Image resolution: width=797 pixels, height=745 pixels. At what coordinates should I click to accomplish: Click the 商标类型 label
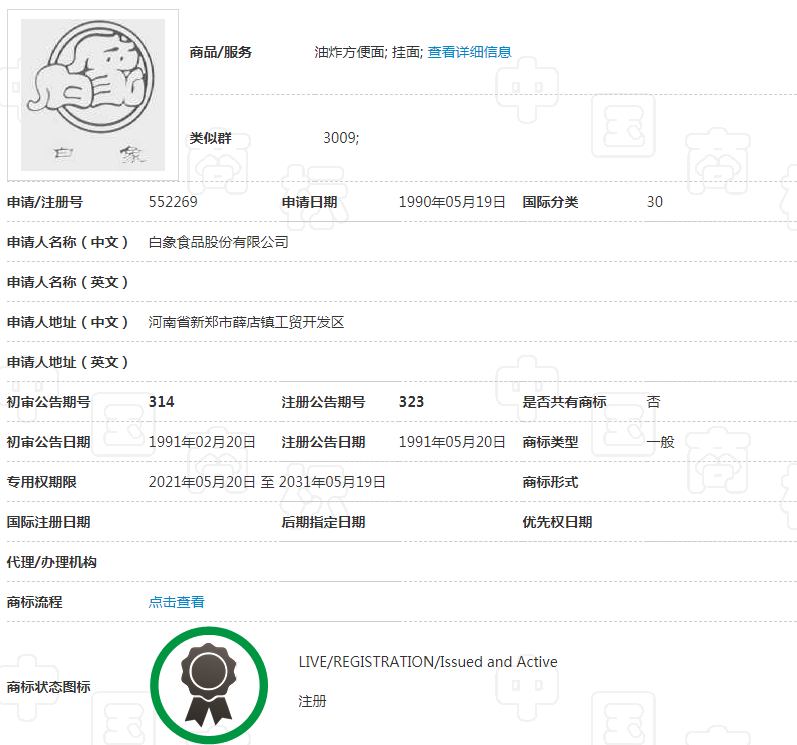pos(550,442)
